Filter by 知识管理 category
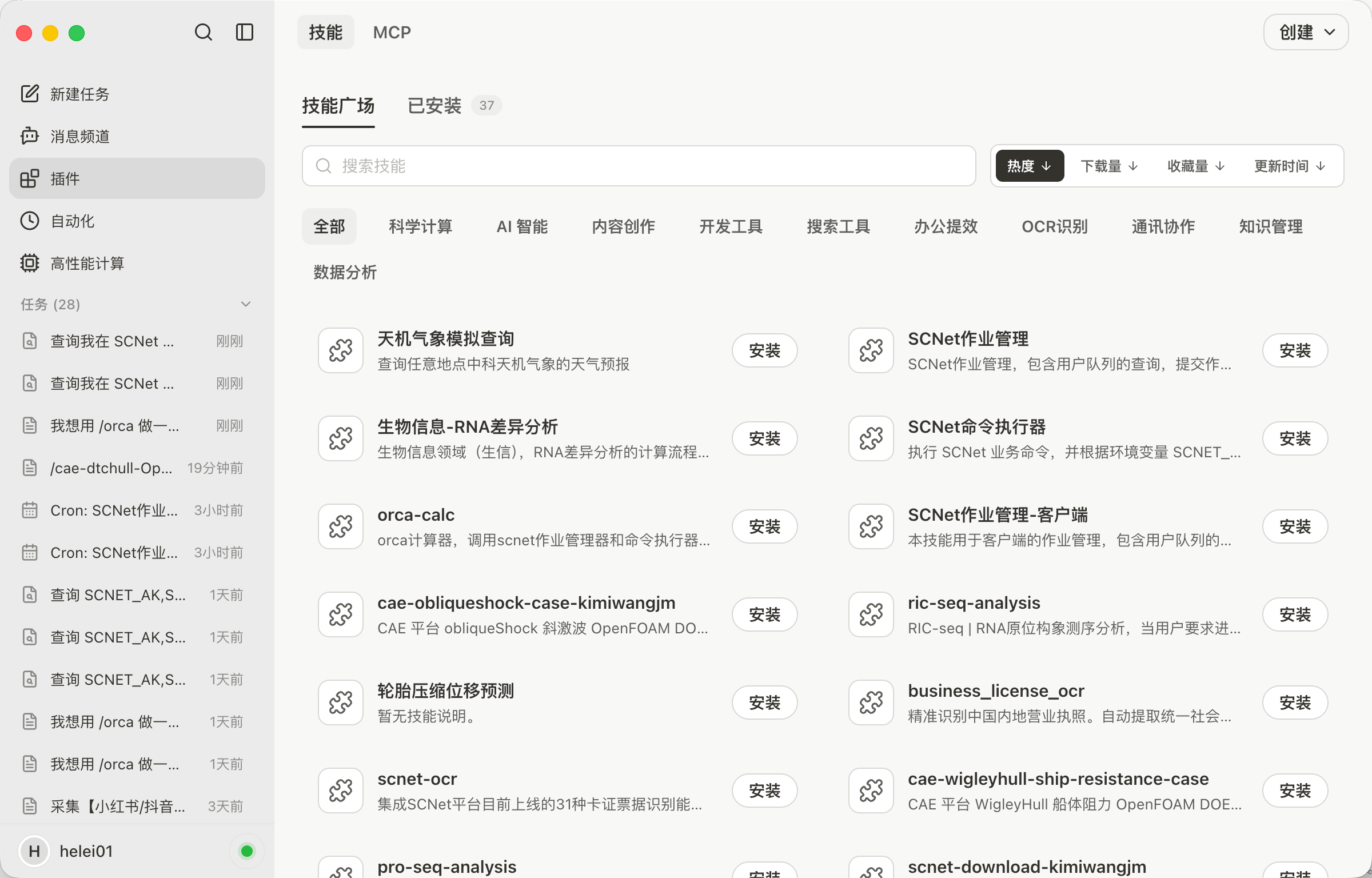The image size is (1372, 878). pos(1271,226)
